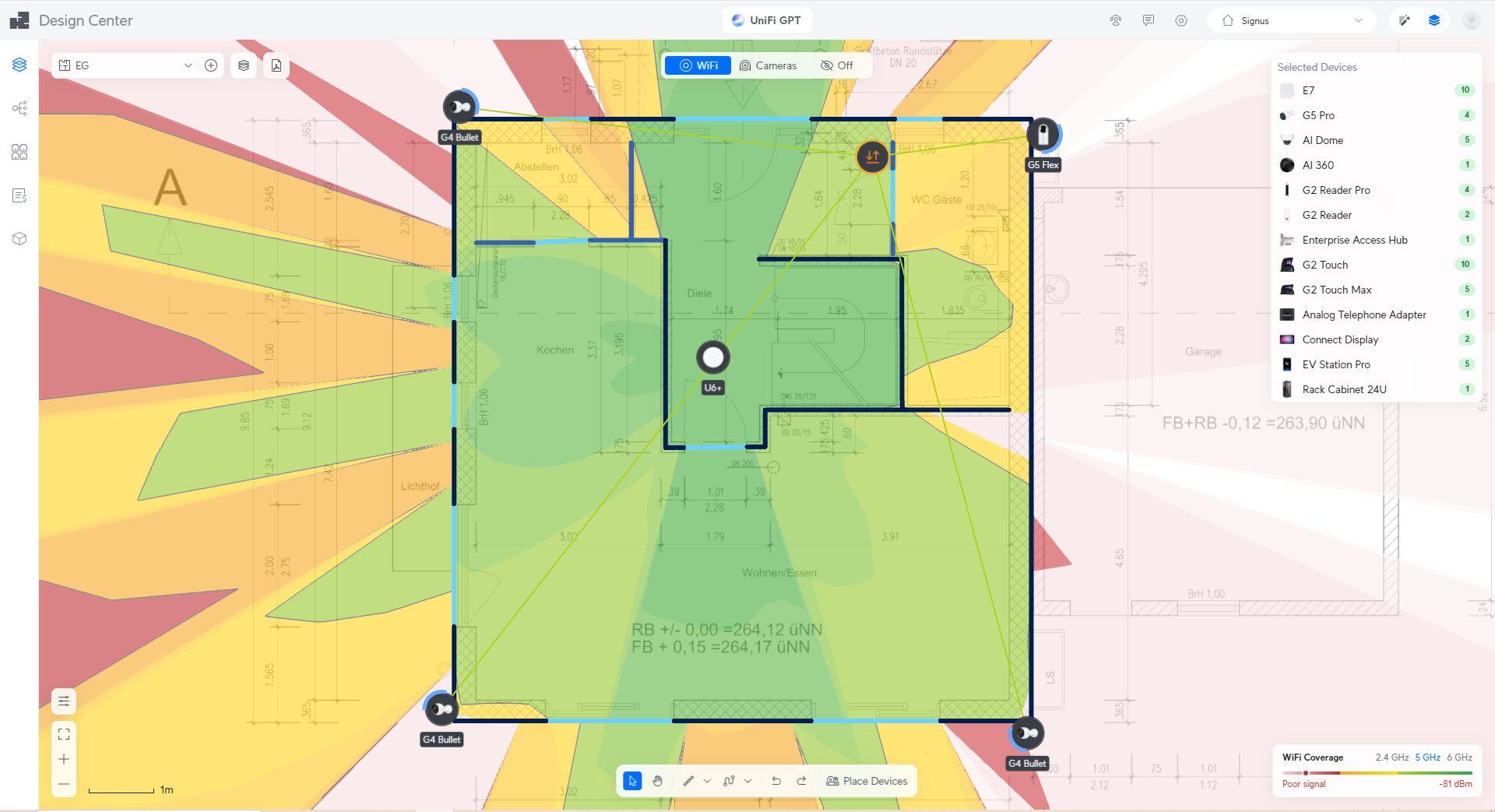
Task: Activate the hand pan tool
Action: [x=657, y=781]
